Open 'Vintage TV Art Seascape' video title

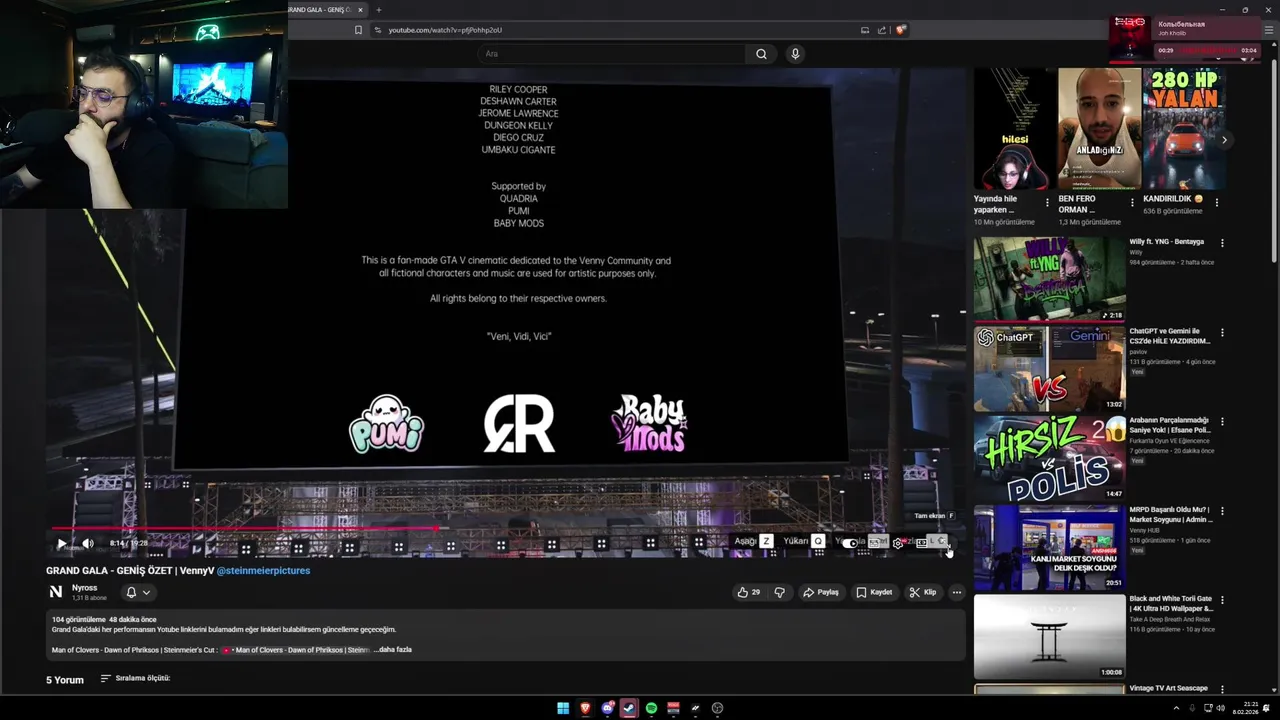pyautogui.click(x=1169, y=688)
